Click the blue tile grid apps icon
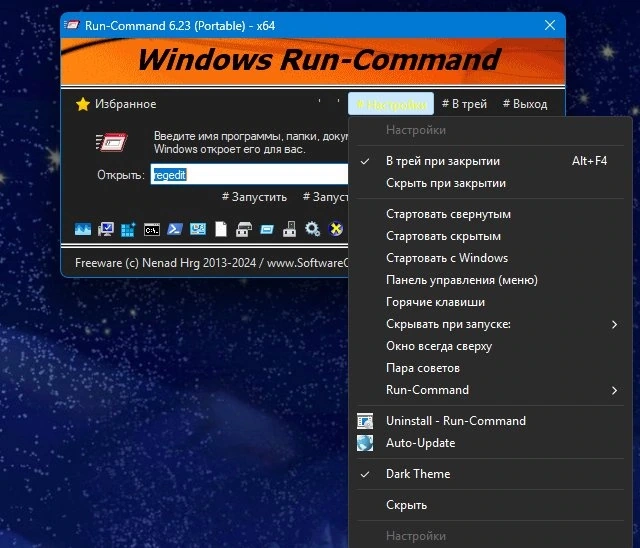640x548 pixels. click(x=128, y=229)
